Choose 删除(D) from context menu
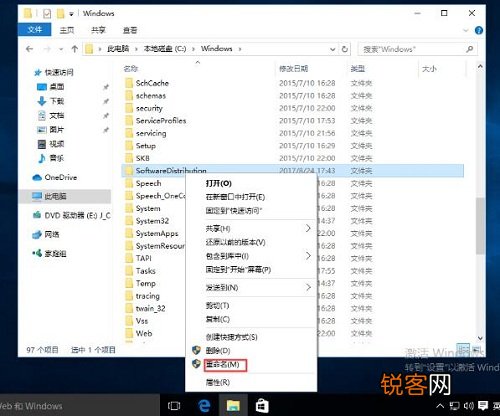Screen dimensions: 500x416 [218, 351]
